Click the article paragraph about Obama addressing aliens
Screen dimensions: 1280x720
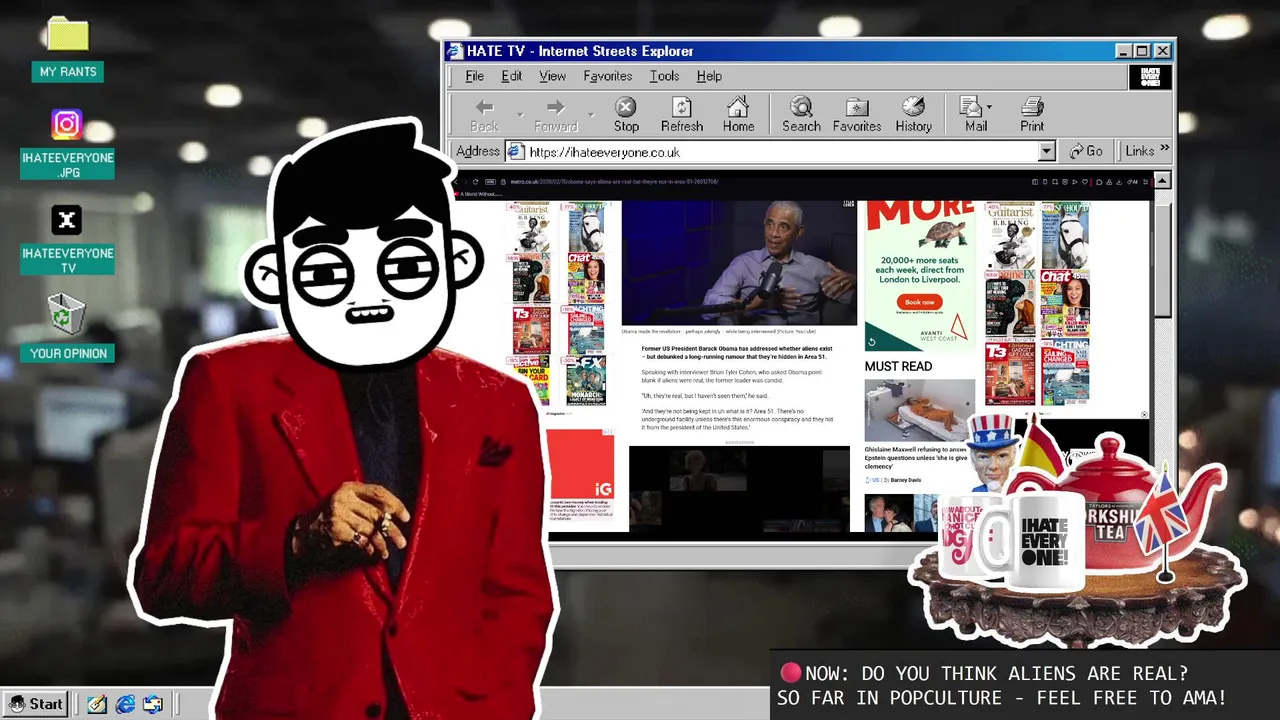click(x=737, y=353)
